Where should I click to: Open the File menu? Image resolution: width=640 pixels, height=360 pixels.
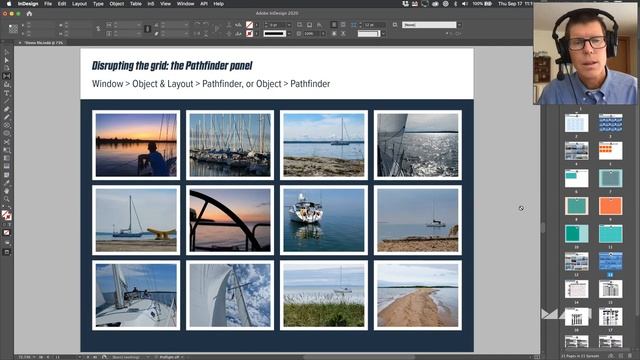click(48, 4)
